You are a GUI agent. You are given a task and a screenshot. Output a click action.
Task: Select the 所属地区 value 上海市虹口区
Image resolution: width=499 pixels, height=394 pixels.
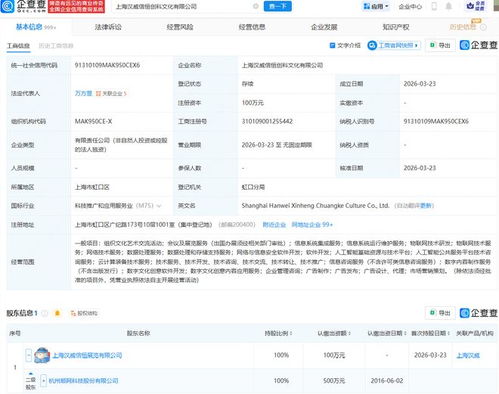(x=92, y=187)
